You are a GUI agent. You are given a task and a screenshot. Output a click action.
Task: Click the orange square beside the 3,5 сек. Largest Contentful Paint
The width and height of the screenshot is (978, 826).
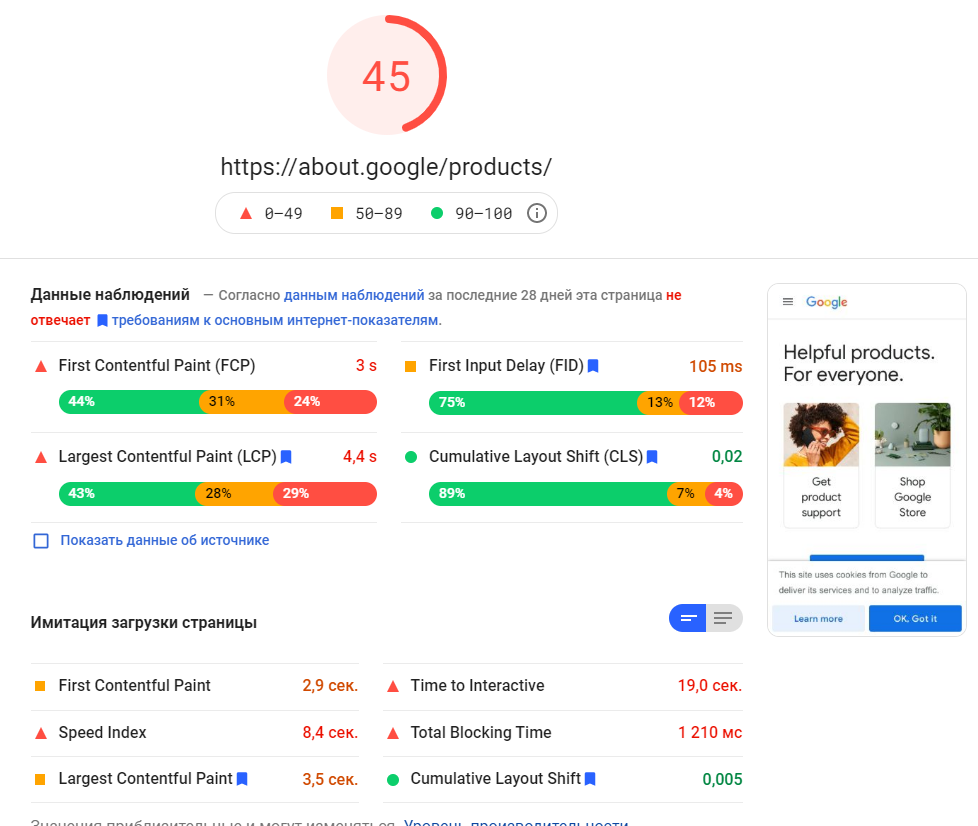click(x=40, y=779)
